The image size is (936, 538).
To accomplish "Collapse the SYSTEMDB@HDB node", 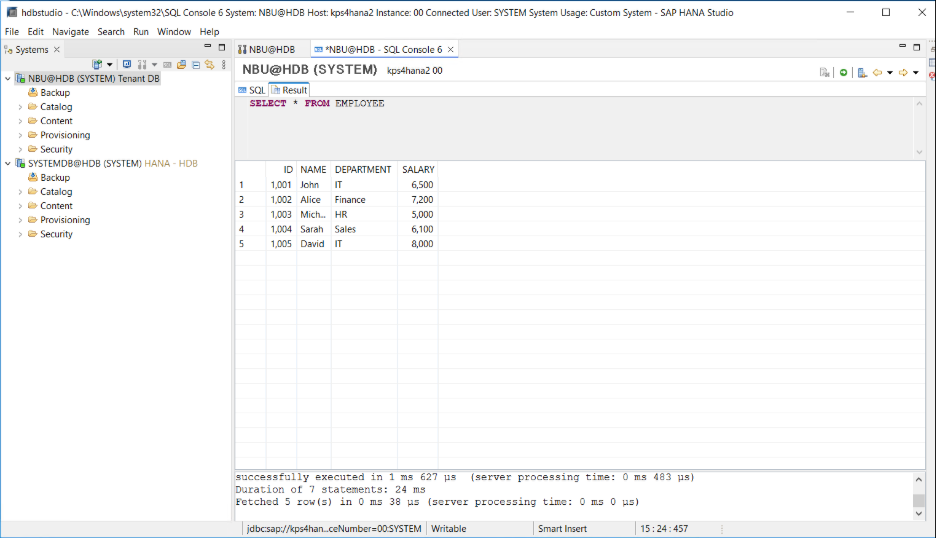I will pos(8,164).
